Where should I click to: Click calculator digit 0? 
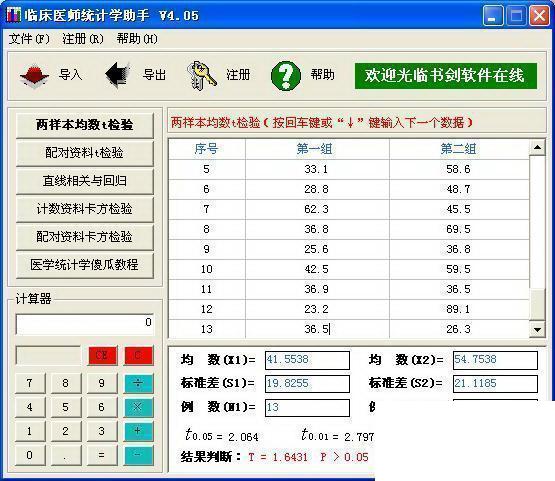pyautogui.click(x=30, y=455)
